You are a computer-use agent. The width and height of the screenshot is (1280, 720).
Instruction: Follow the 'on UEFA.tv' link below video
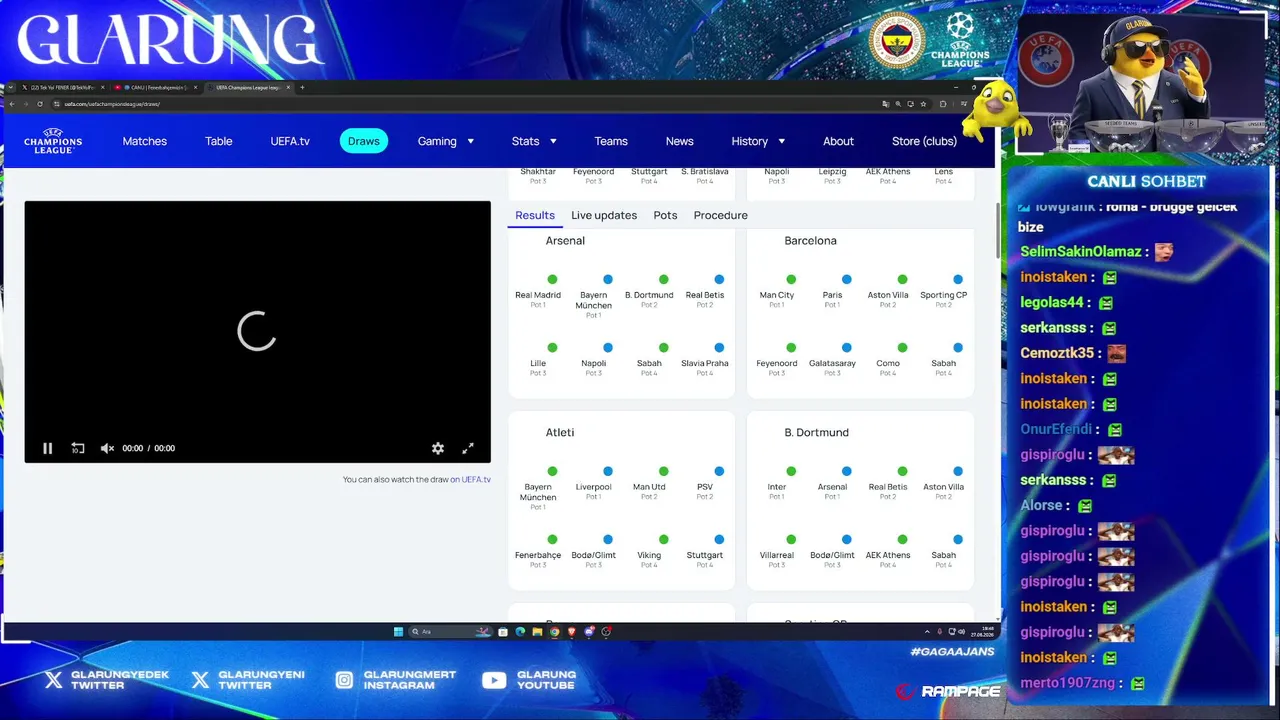[x=470, y=479]
